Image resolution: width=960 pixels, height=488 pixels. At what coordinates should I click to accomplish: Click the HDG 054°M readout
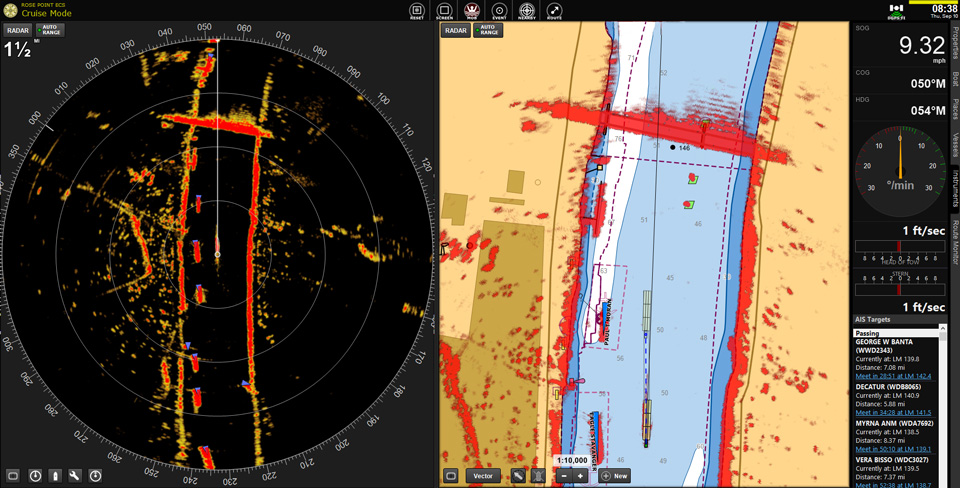tap(900, 107)
